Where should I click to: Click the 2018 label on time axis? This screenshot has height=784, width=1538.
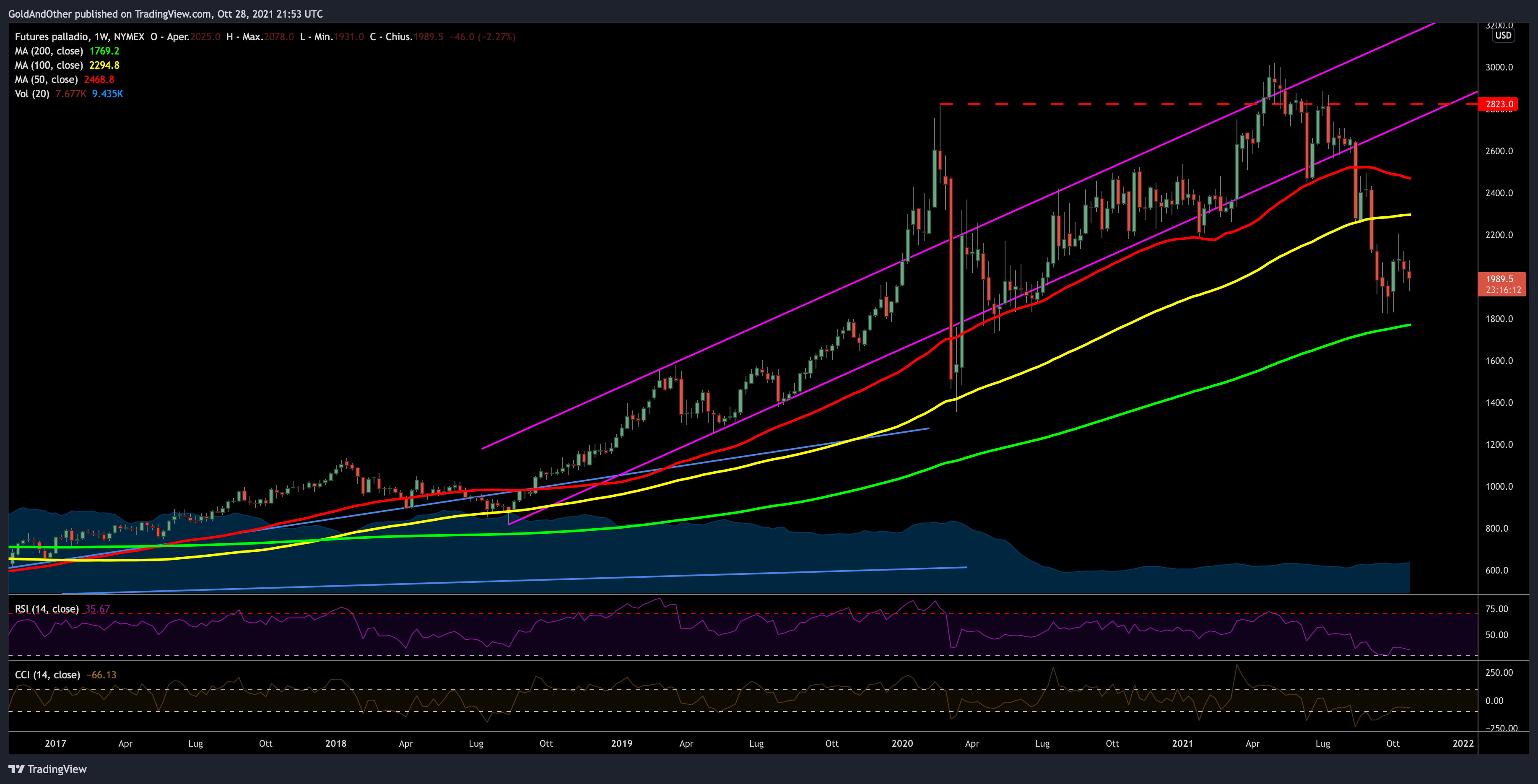coord(335,743)
